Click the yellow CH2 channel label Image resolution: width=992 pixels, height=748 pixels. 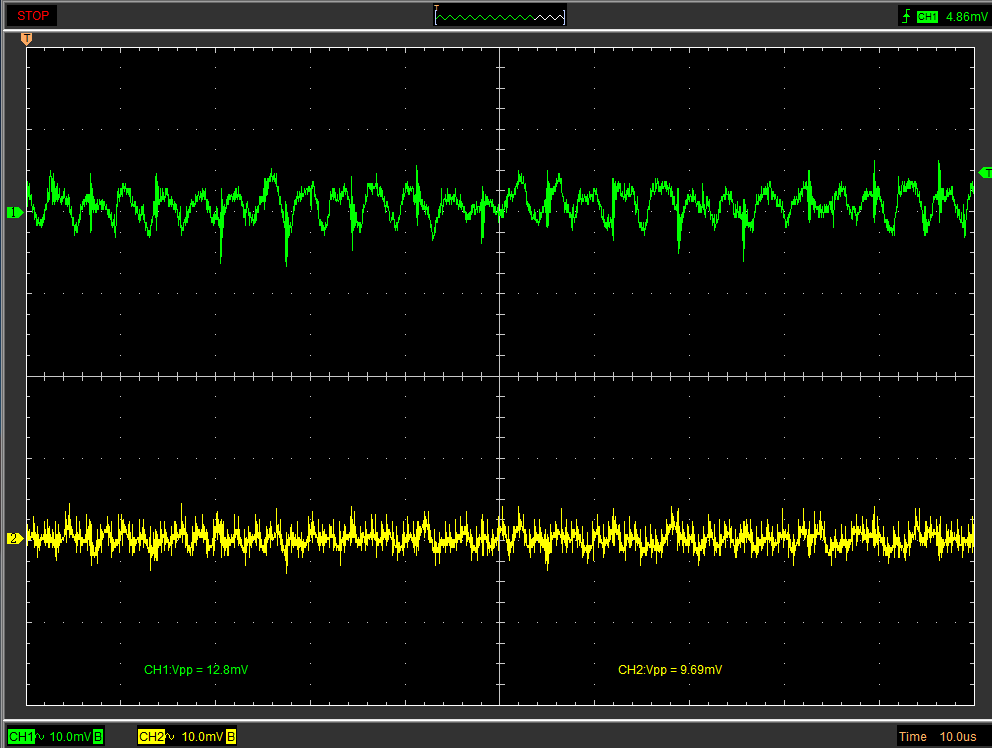(x=151, y=737)
